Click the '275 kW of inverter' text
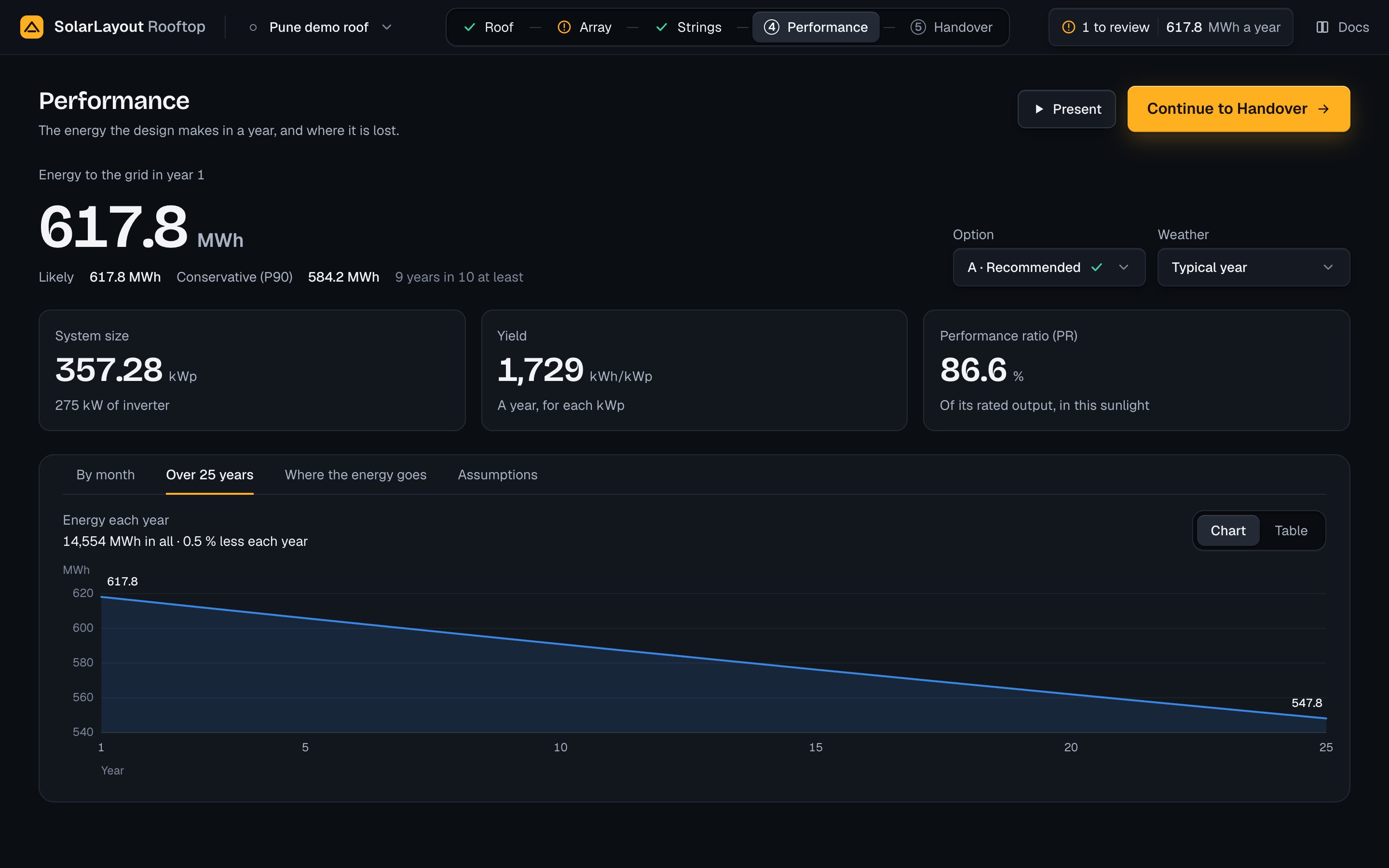This screenshot has width=1389, height=868. (x=112, y=405)
